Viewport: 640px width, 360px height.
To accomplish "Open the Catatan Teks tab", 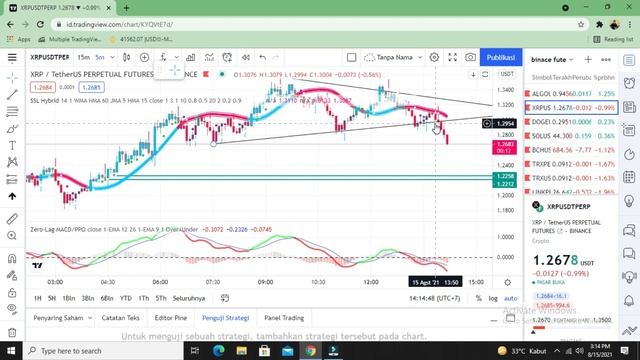I will coord(120,318).
